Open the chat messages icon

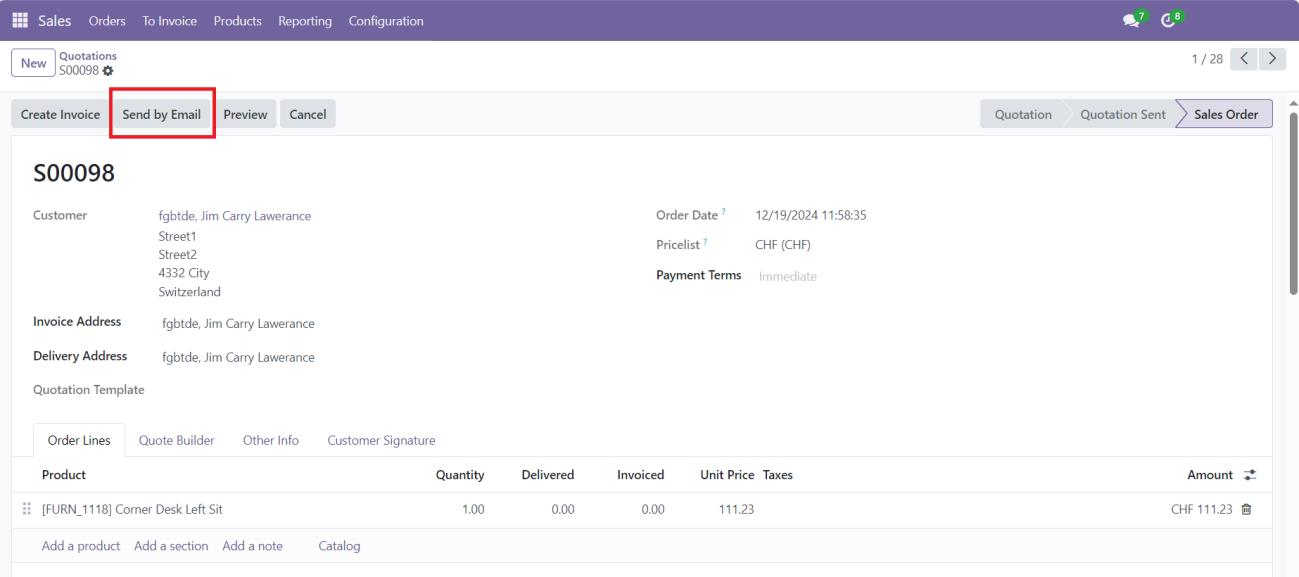pos(1131,21)
